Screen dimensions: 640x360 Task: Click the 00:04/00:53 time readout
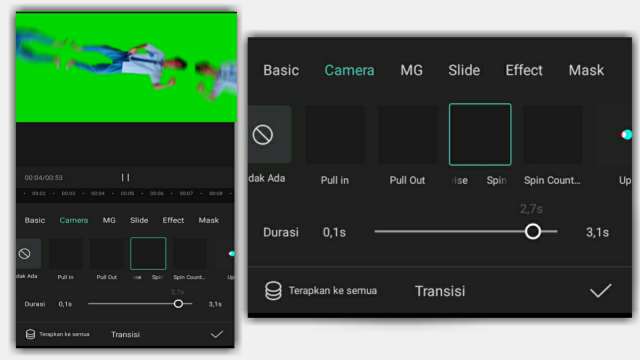tap(44, 178)
